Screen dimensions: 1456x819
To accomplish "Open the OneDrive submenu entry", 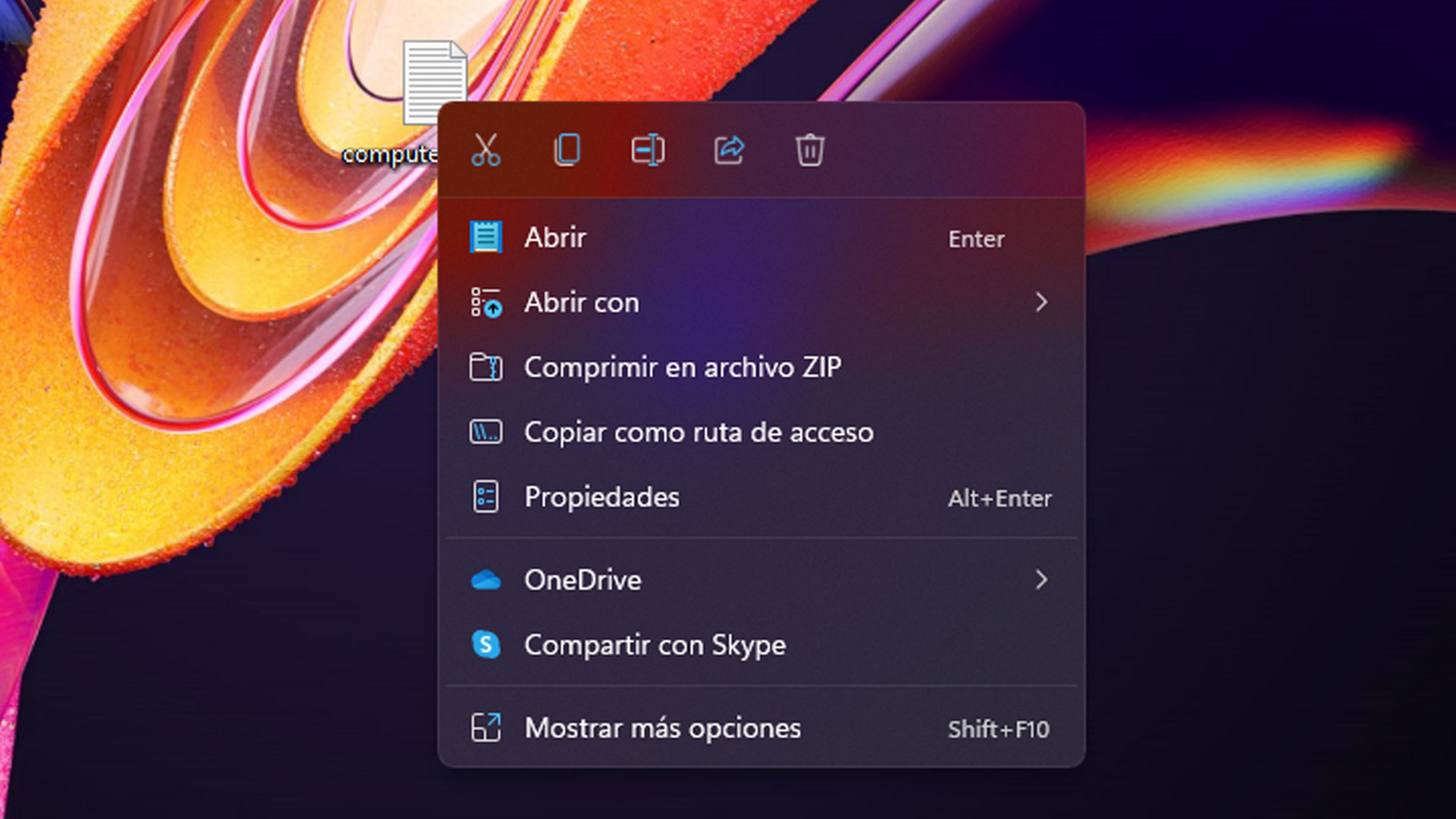I will click(x=761, y=580).
